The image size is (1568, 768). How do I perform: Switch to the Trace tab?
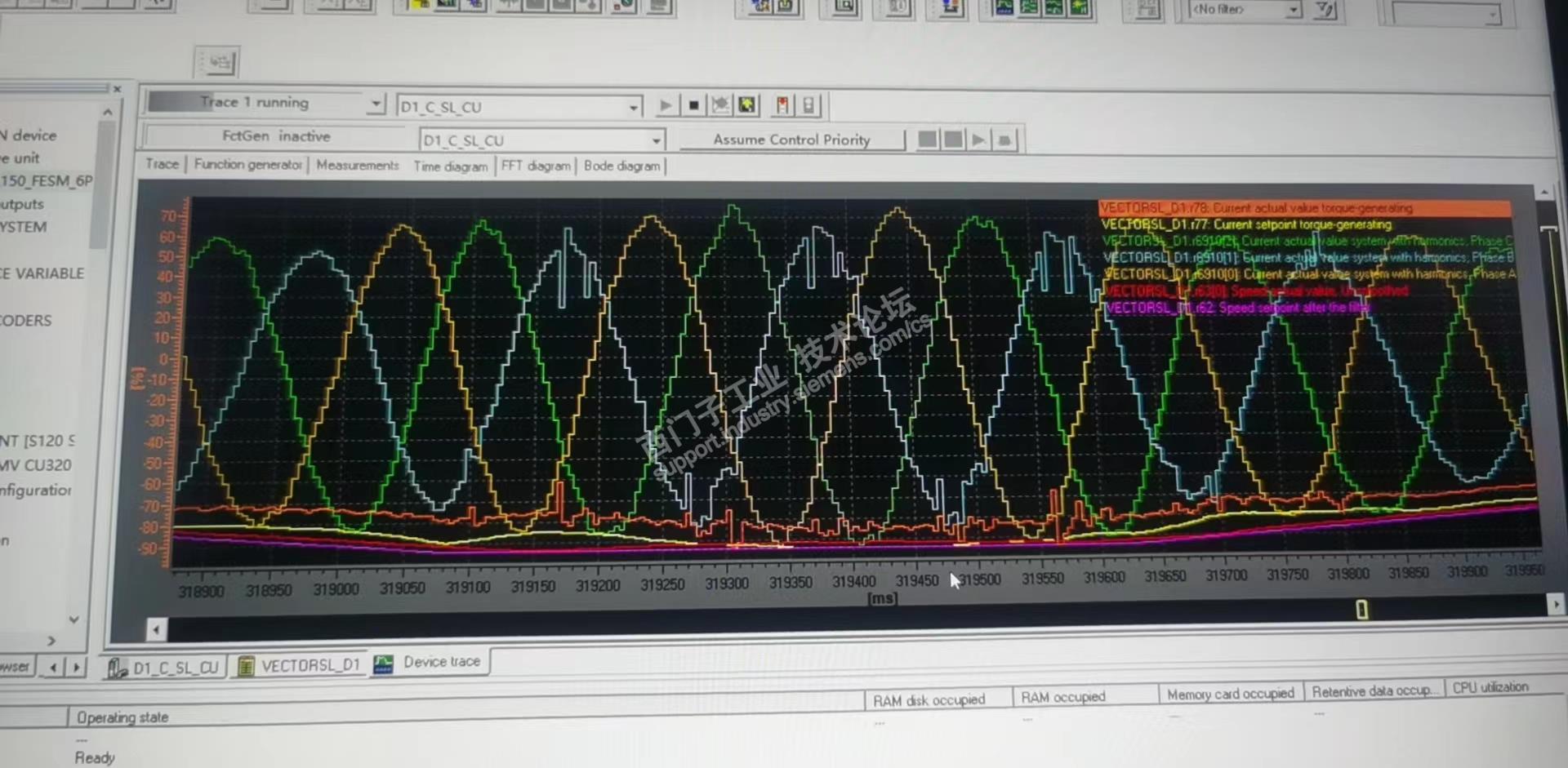162,164
